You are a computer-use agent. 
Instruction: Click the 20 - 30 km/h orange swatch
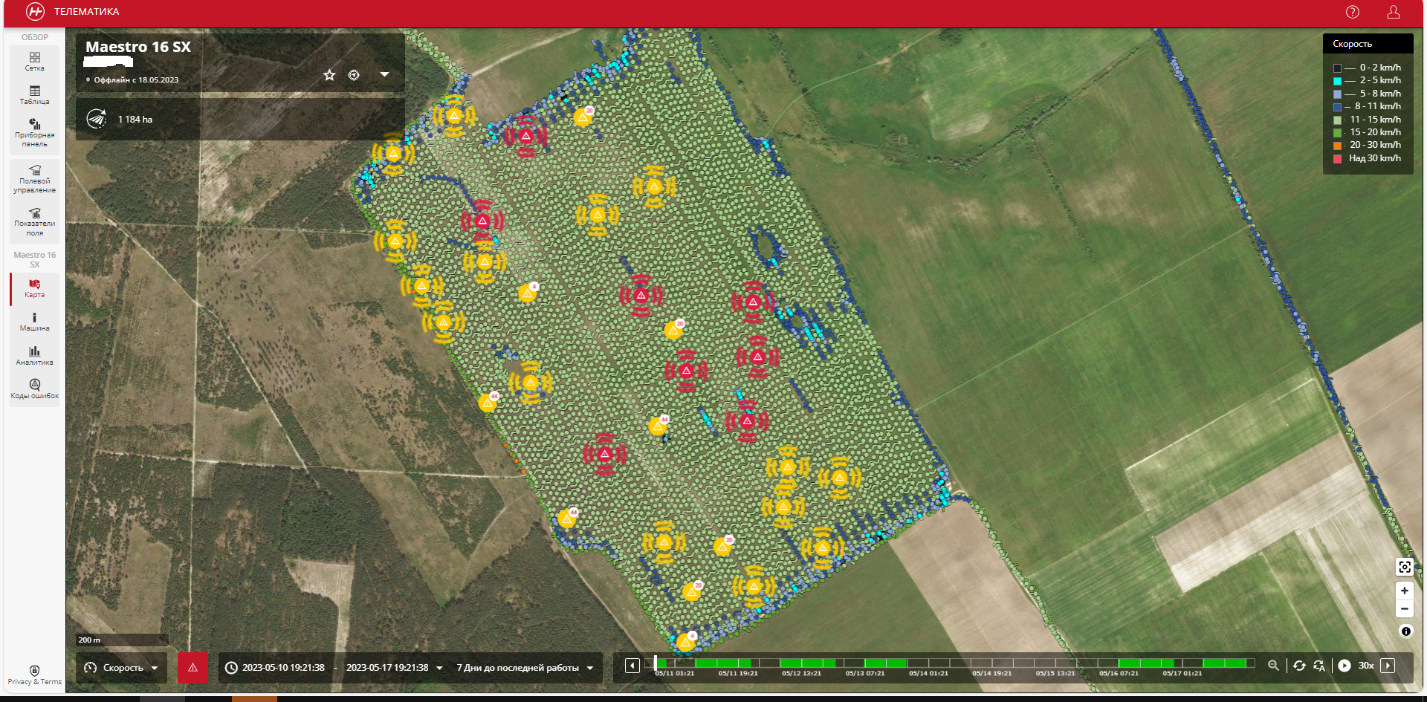(x=1337, y=145)
